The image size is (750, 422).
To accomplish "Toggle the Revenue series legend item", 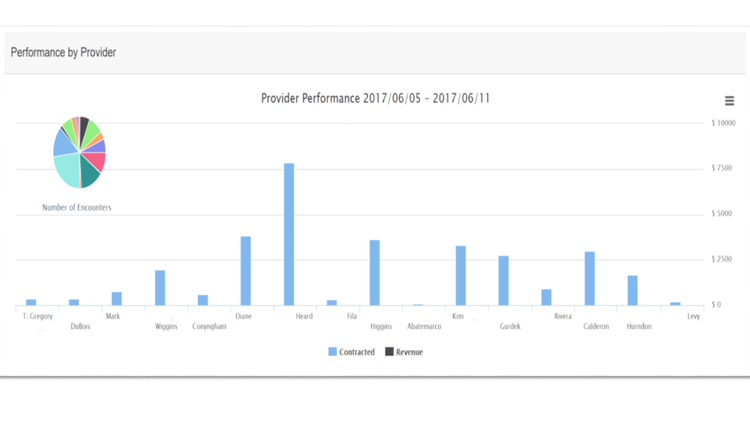I will pyautogui.click(x=409, y=352).
